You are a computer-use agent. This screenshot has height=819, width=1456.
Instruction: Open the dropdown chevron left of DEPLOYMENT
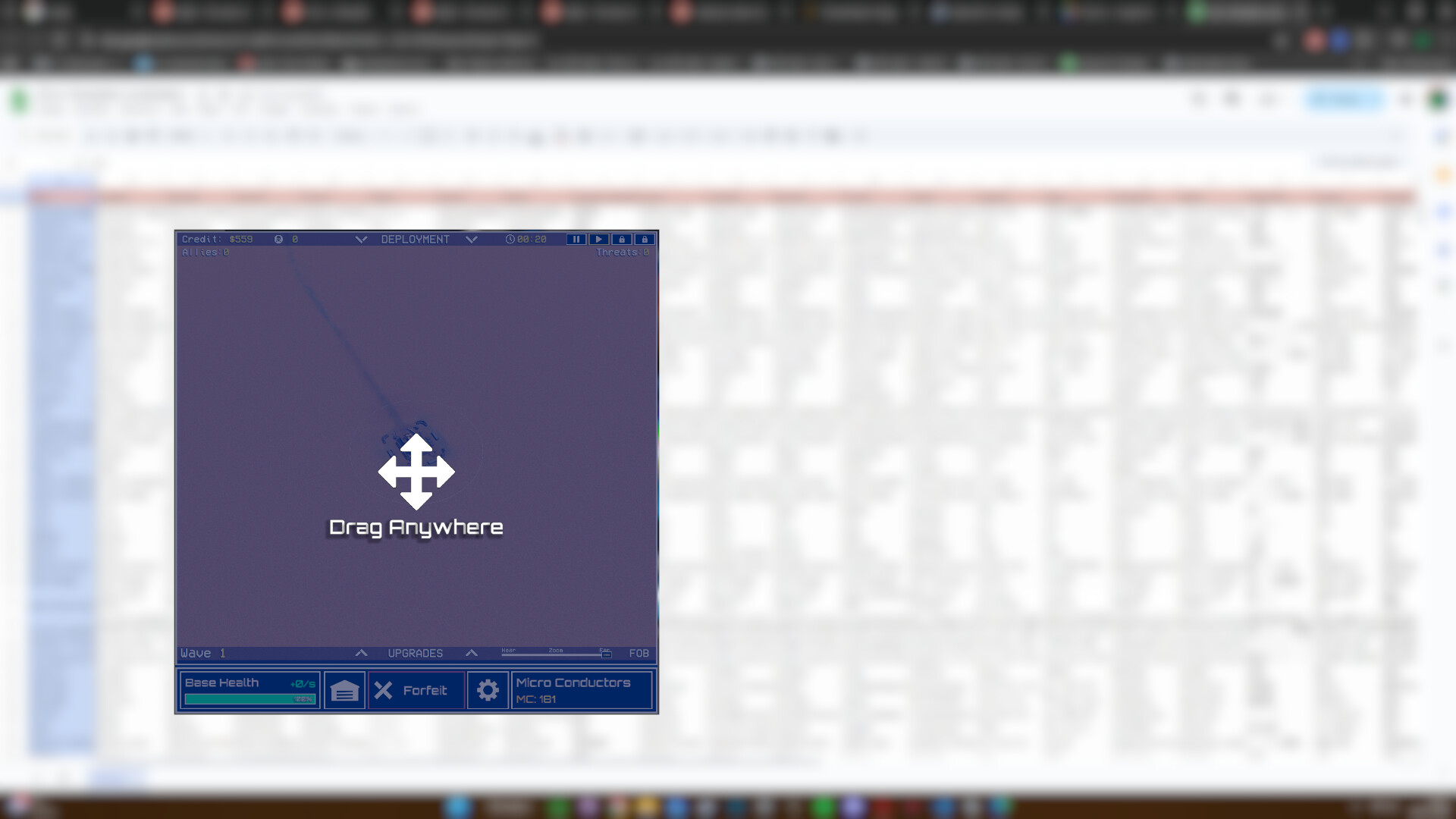click(x=362, y=239)
